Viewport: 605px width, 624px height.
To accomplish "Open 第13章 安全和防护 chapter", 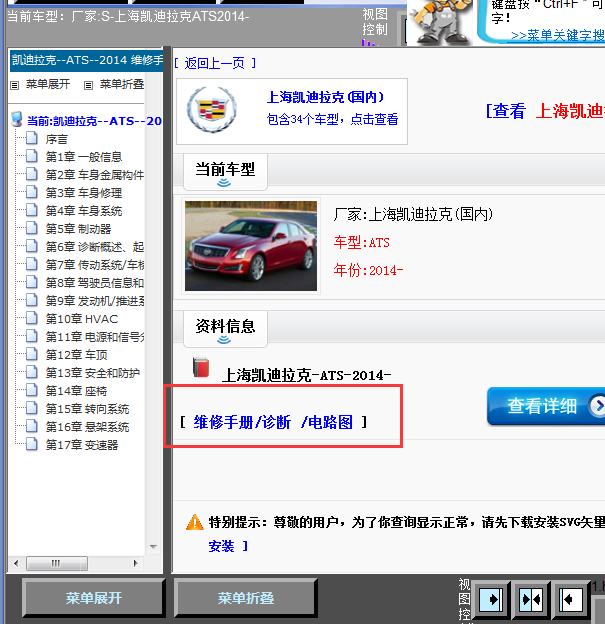I will 93,373.
